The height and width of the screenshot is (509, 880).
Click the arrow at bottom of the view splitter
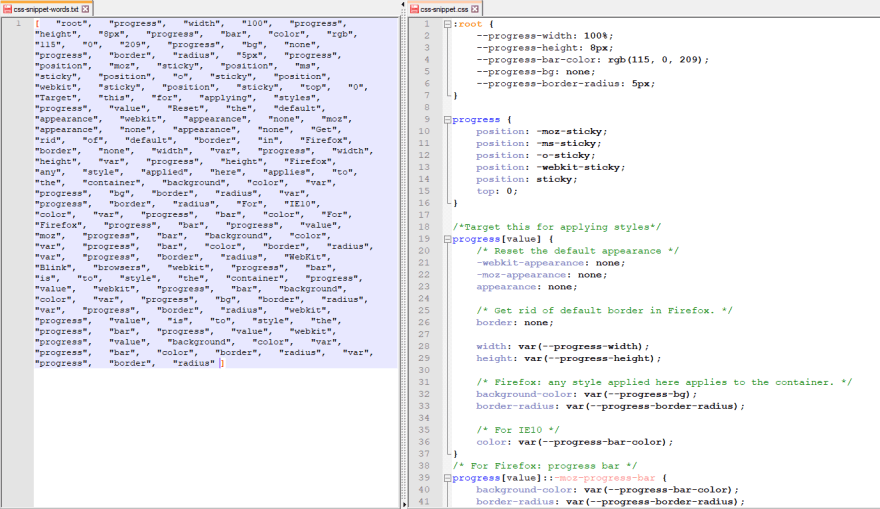pos(403,505)
